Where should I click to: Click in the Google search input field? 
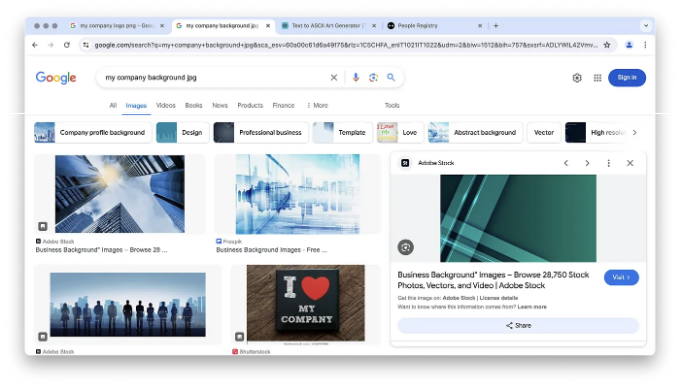pyautogui.click(x=215, y=78)
